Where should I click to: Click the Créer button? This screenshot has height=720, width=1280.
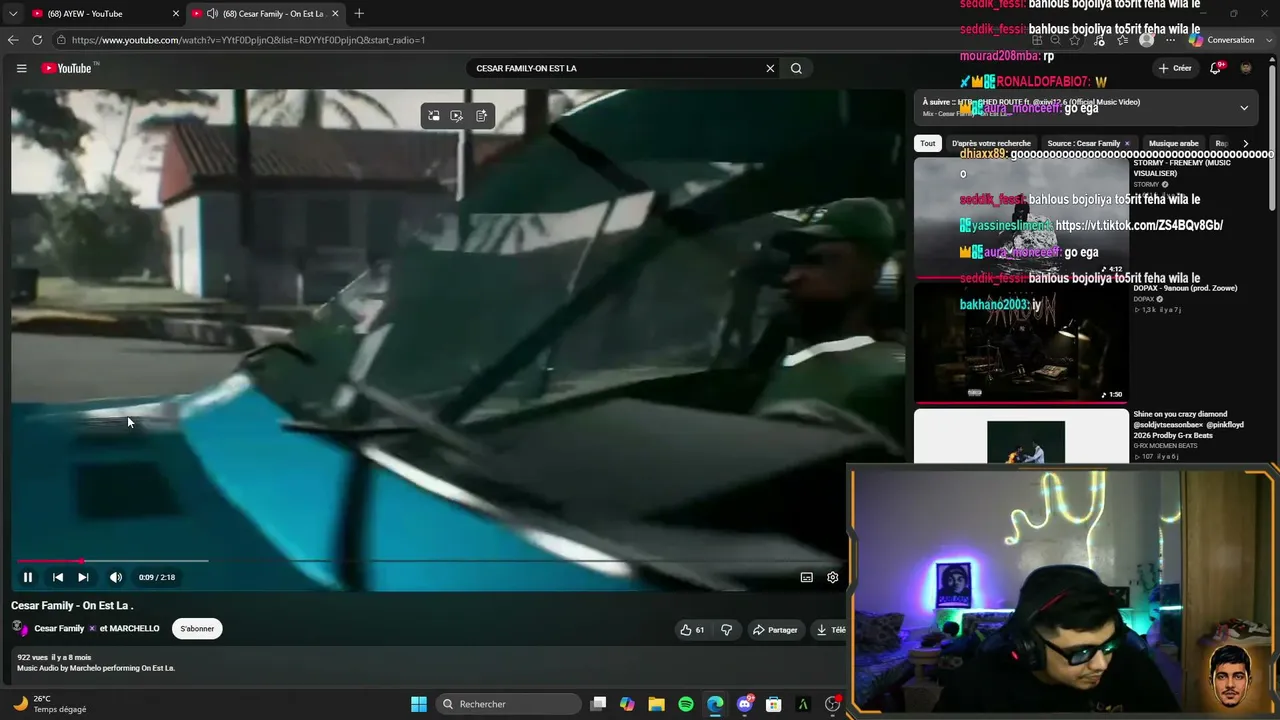[x=1175, y=68]
